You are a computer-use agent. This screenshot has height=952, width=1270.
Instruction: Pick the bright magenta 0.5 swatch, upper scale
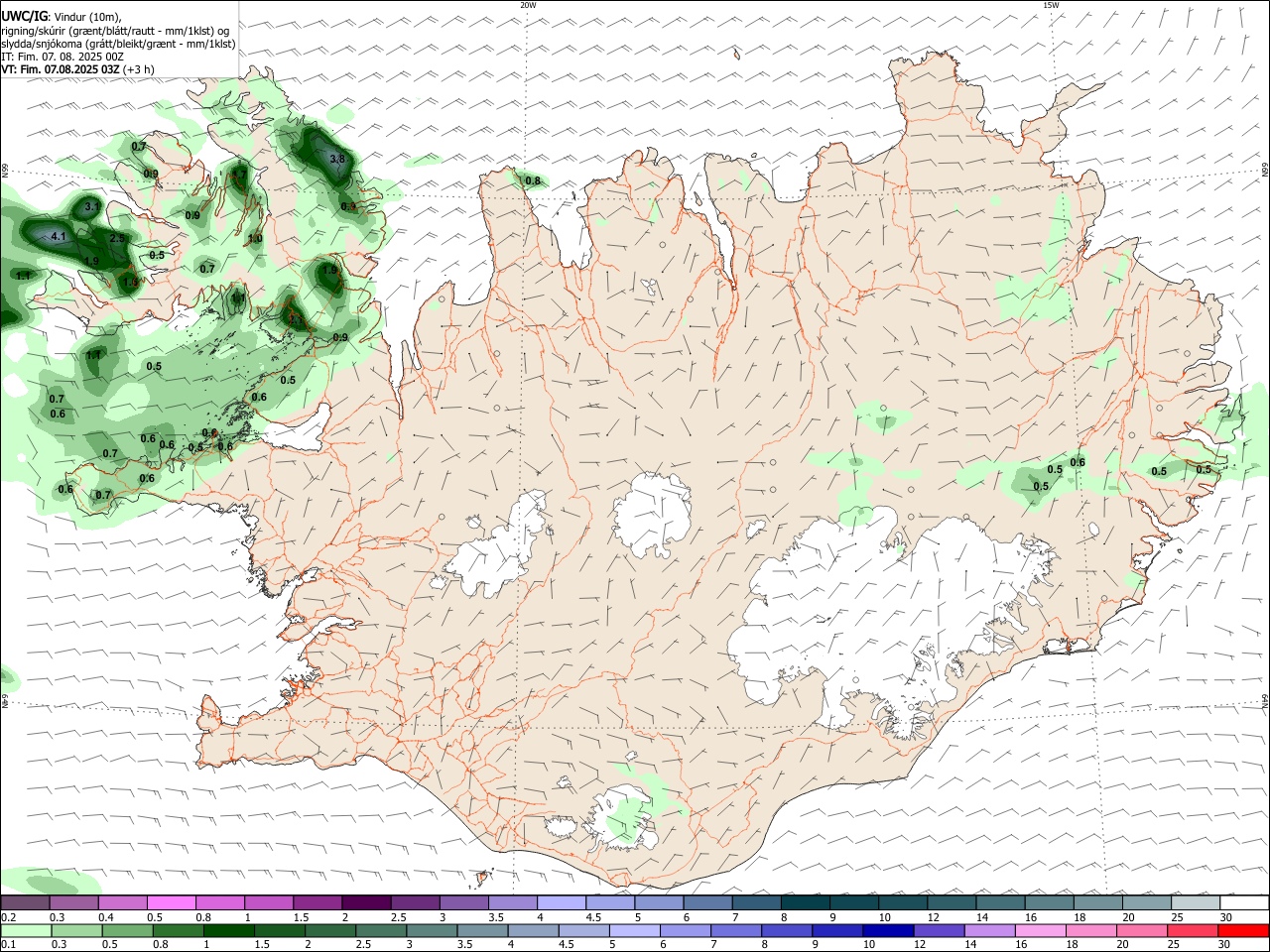171,902
